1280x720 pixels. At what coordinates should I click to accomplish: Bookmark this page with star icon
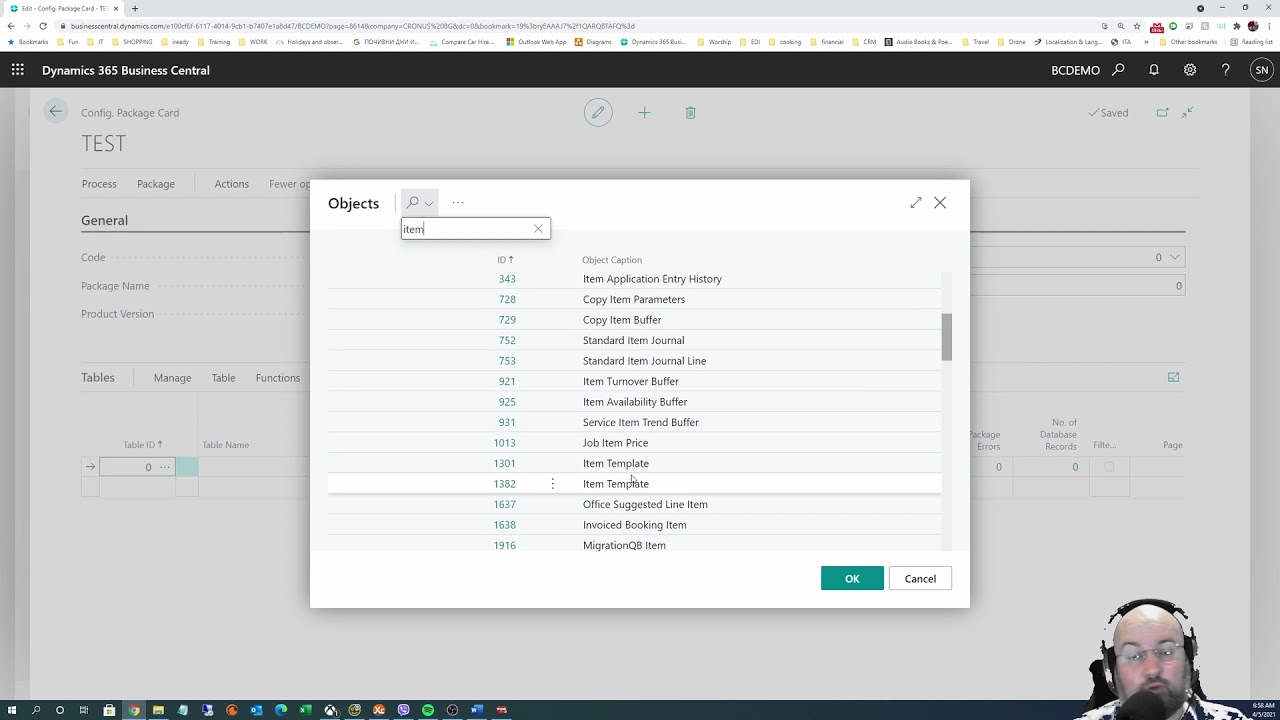click(1137, 26)
